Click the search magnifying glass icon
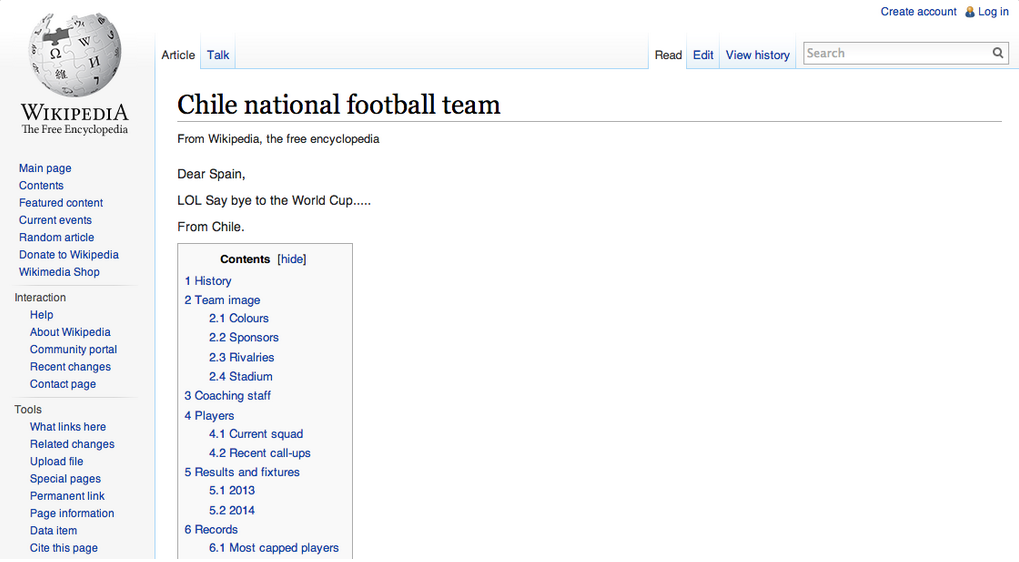 coord(997,53)
